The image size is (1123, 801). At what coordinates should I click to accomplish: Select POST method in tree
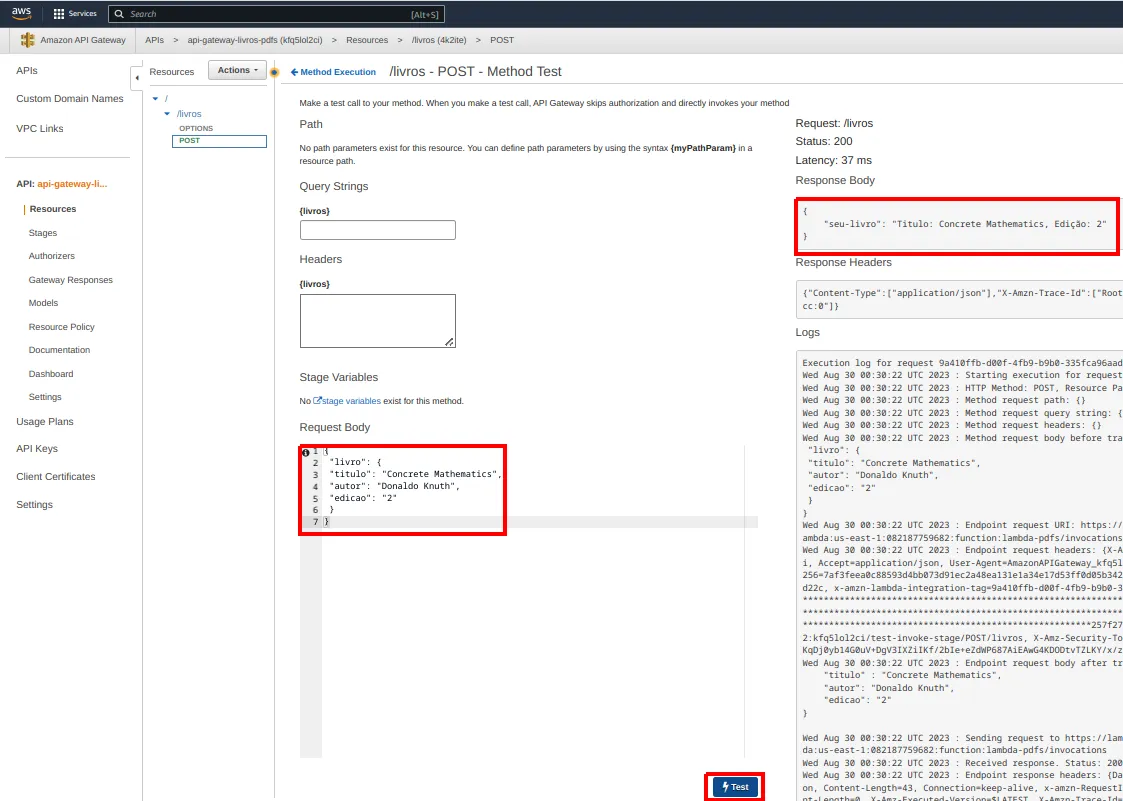[219, 141]
